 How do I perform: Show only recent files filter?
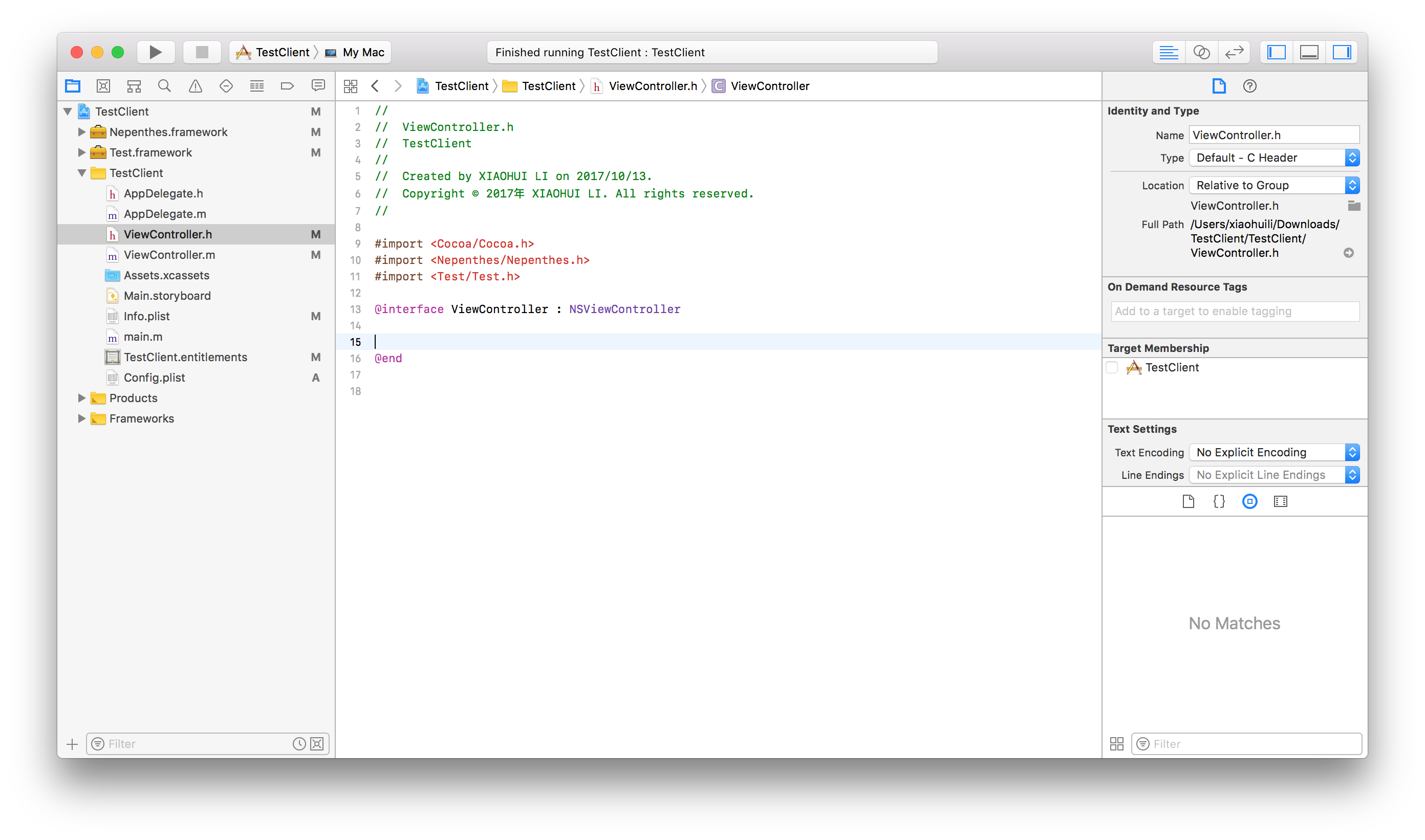tap(299, 744)
